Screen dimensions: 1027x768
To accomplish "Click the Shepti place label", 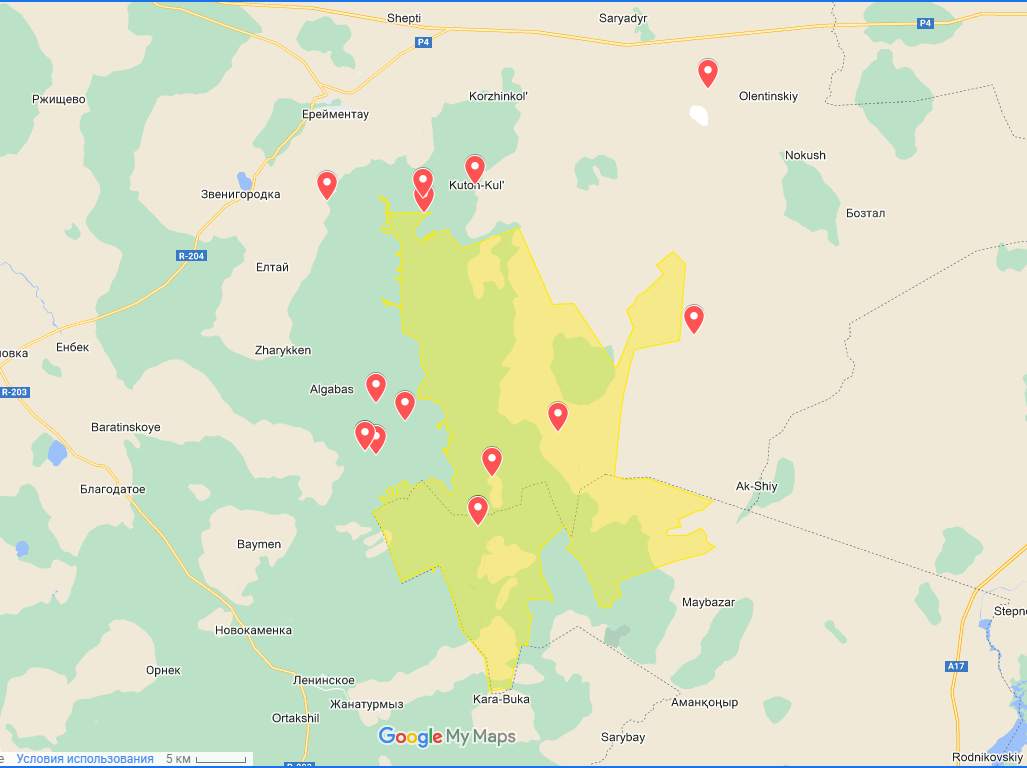I will pyautogui.click(x=403, y=18).
